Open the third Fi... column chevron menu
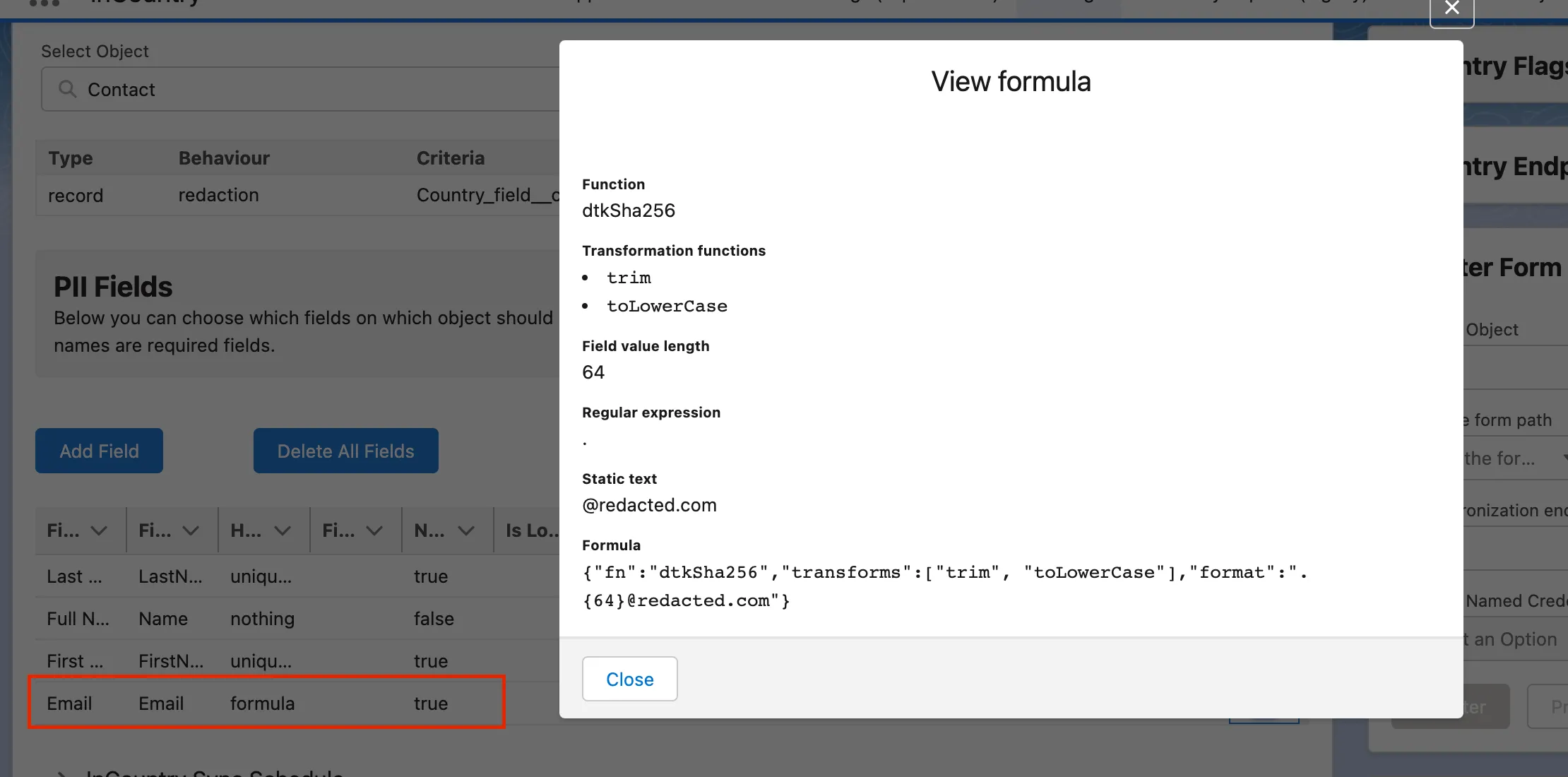This screenshot has height=777, width=1568. pyautogui.click(x=374, y=530)
